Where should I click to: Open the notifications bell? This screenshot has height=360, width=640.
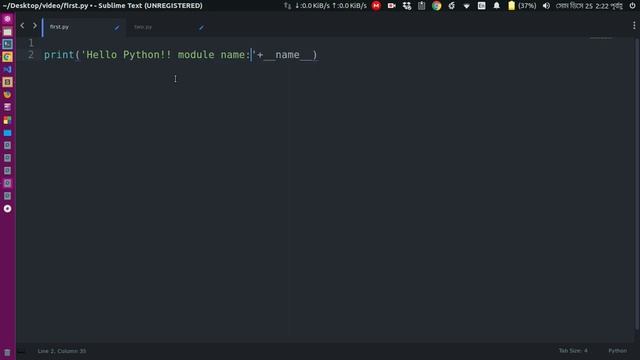point(496,6)
